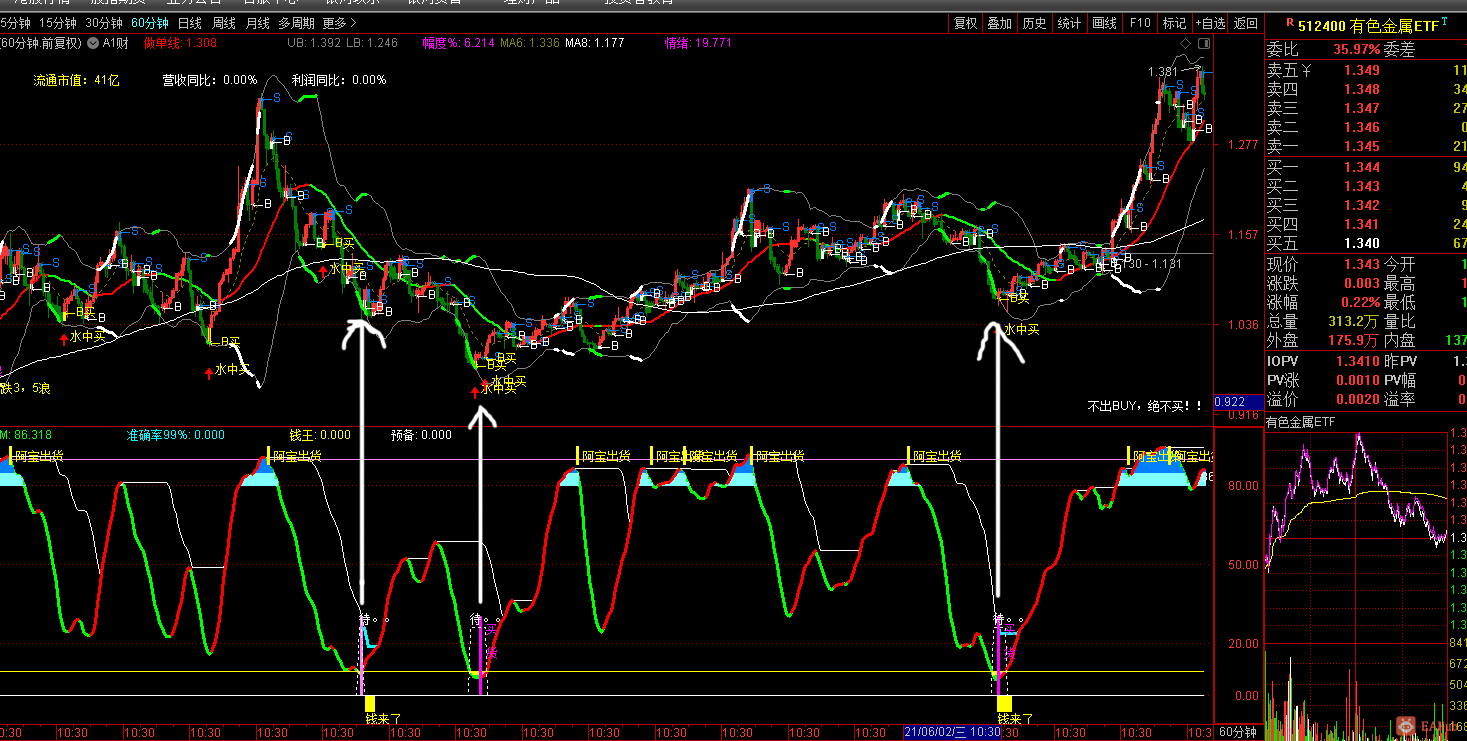The width and height of the screenshot is (1467, 741).
Task: Open the 多周期 multi-period view
Action: pos(296,23)
